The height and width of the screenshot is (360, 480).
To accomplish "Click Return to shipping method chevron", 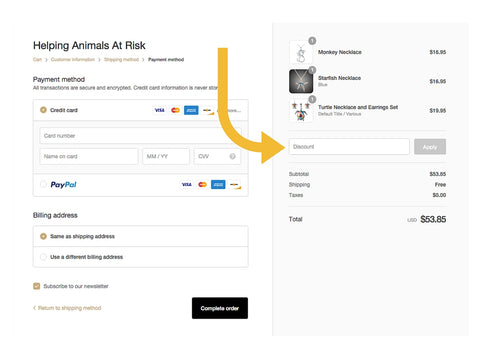I will click(34, 308).
